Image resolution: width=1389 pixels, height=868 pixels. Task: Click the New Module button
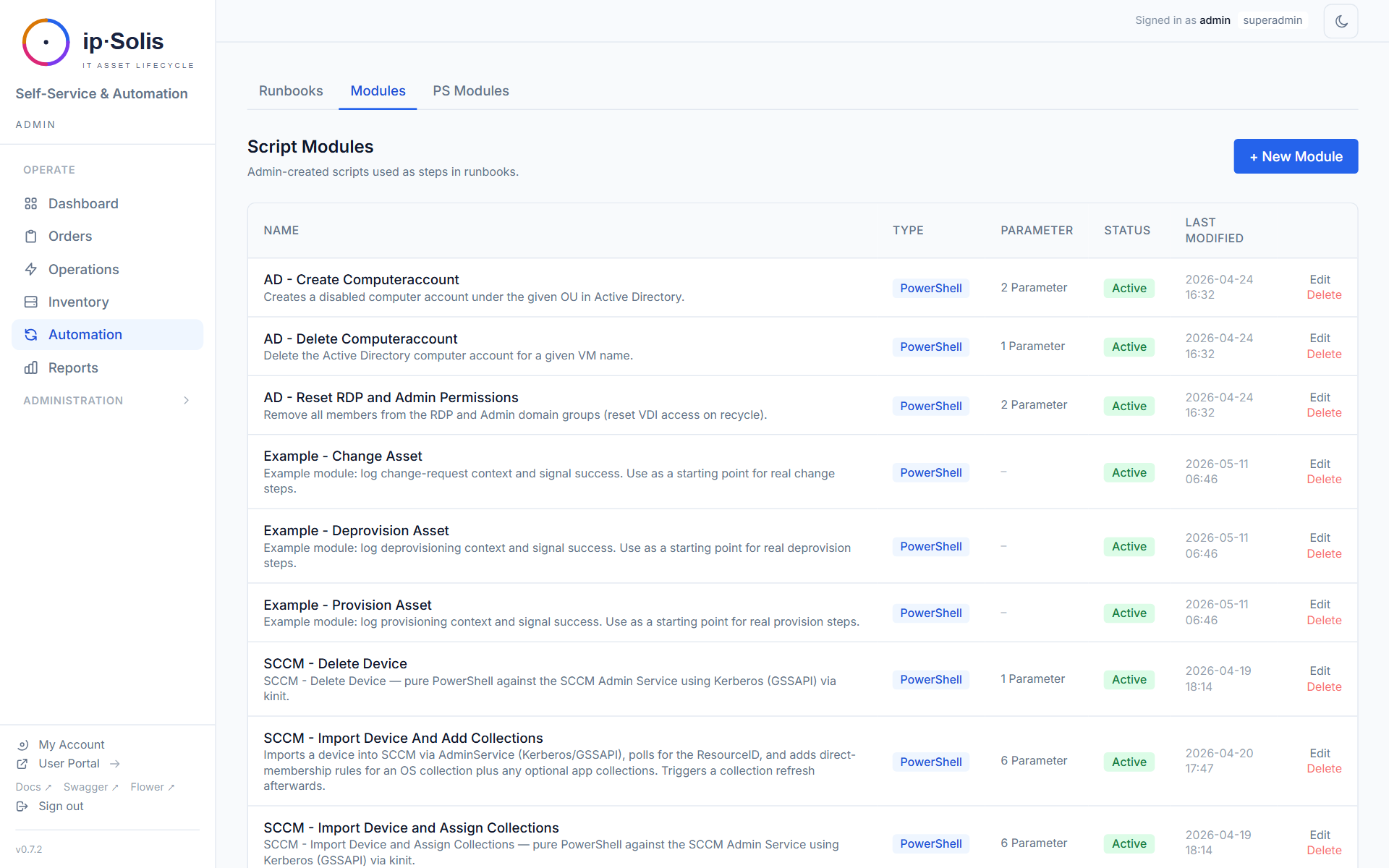pyautogui.click(x=1296, y=156)
